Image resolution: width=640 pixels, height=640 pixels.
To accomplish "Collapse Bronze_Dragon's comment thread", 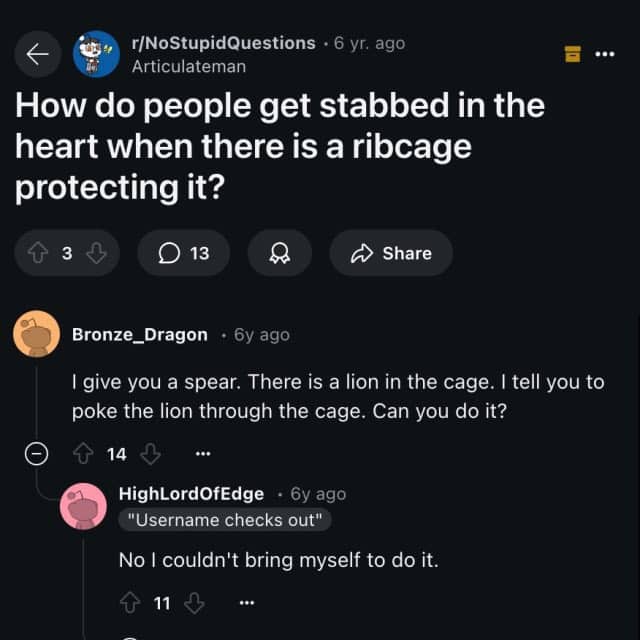I will (36, 453).
